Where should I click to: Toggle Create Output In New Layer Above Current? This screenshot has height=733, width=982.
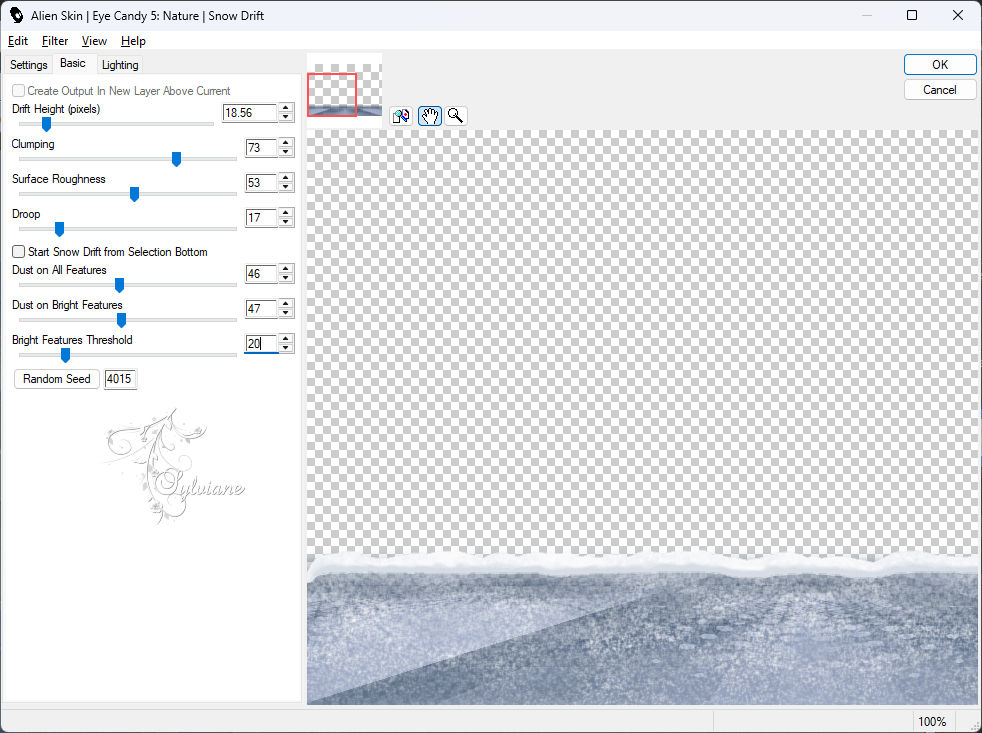coord(19,91)
